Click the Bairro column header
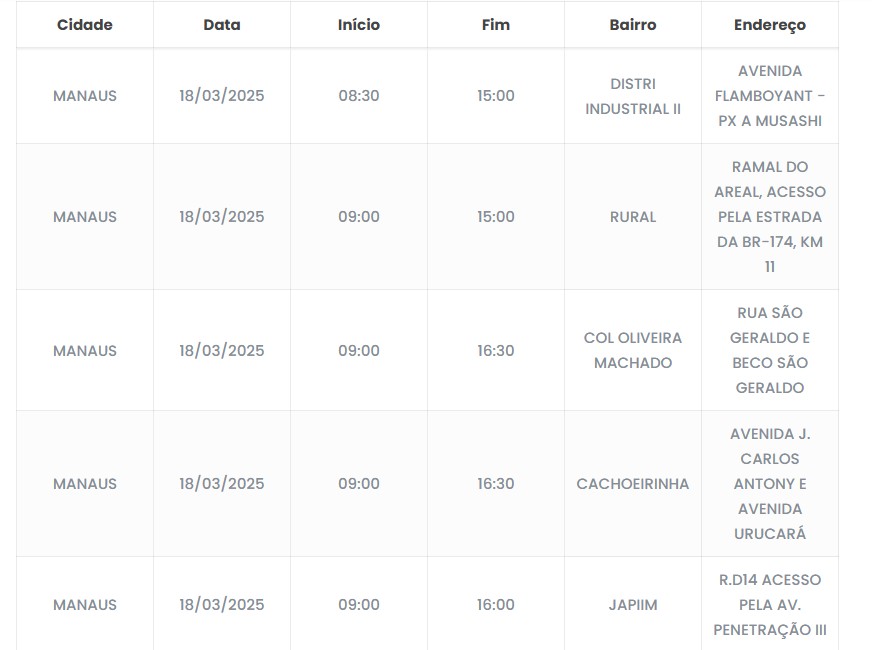The height and width of the screenshot is (650, 872). tap(633, 25)
